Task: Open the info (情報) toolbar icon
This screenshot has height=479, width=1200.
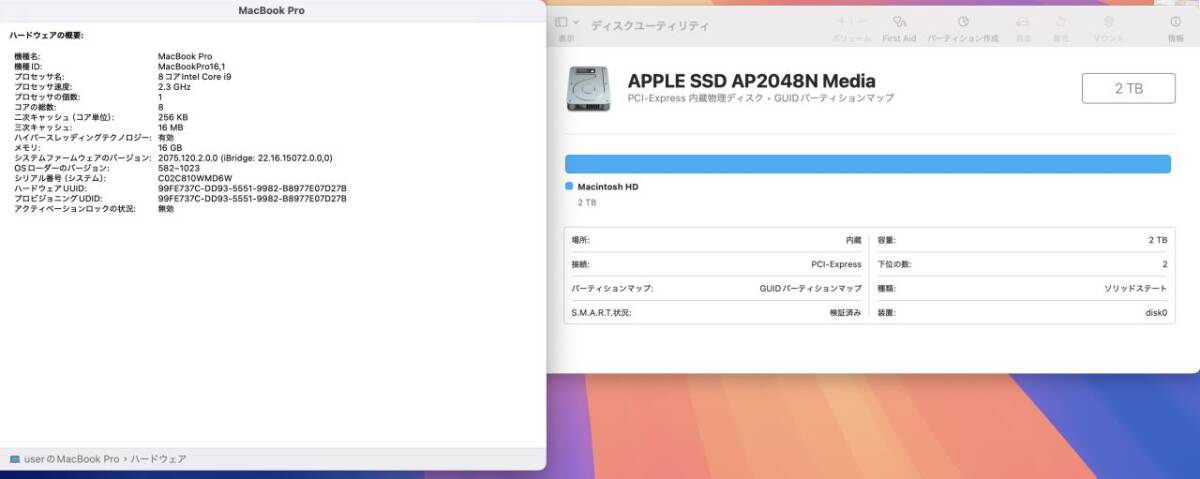Action: click(1176, 21)
